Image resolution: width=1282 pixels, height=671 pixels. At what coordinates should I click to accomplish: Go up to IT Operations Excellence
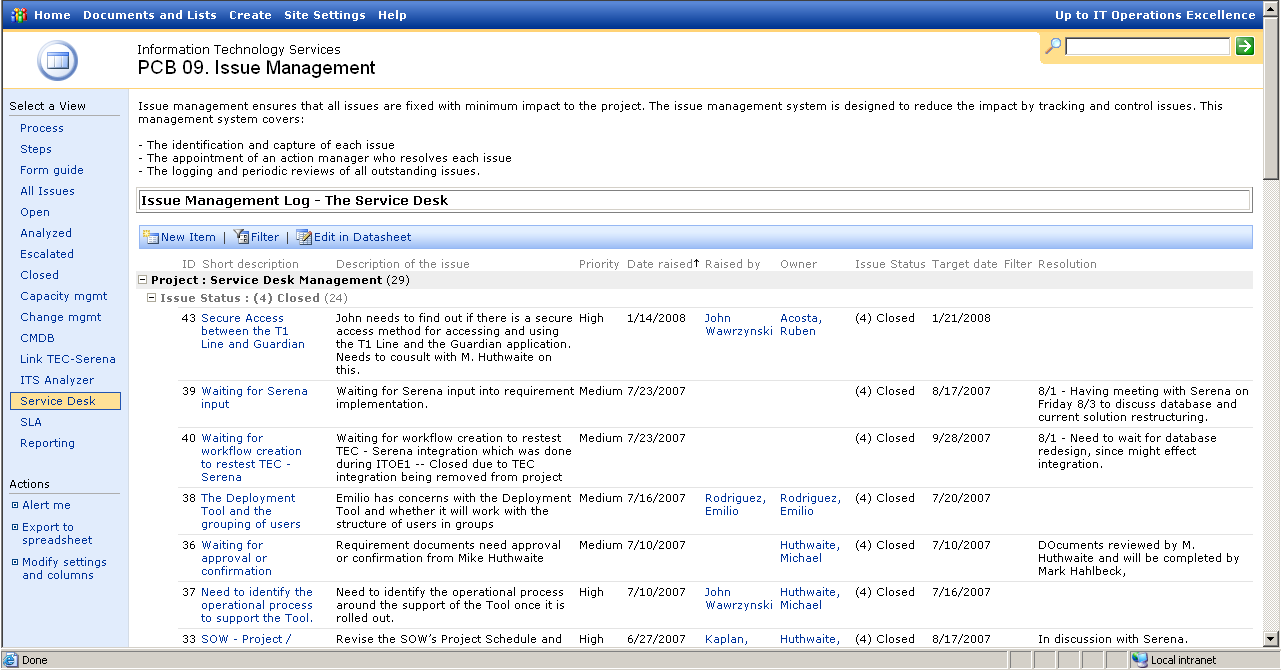(1155, 15)
